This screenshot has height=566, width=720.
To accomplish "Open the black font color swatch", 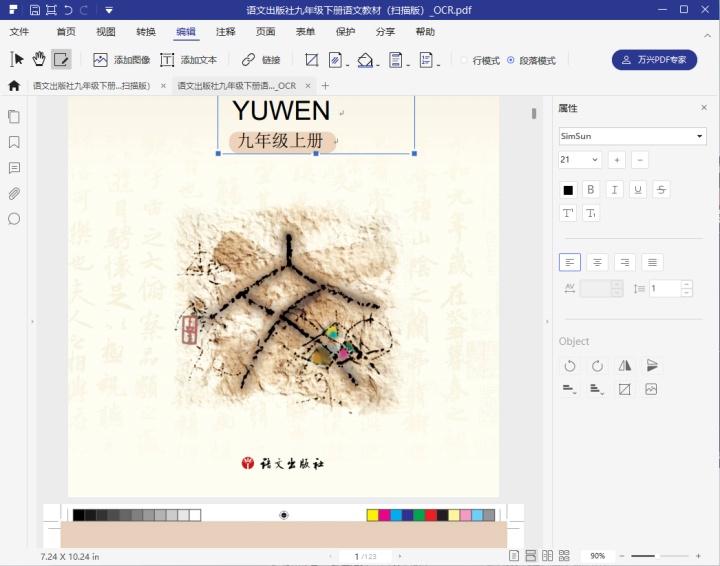I will [568, 190].
